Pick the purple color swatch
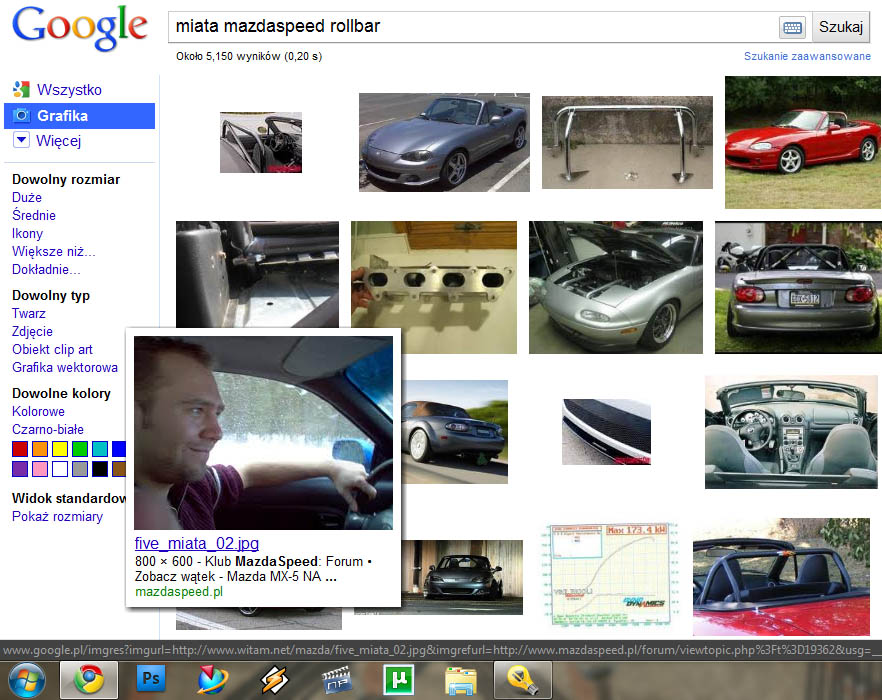This screenshot has height=700, width=882. [20, 469]
